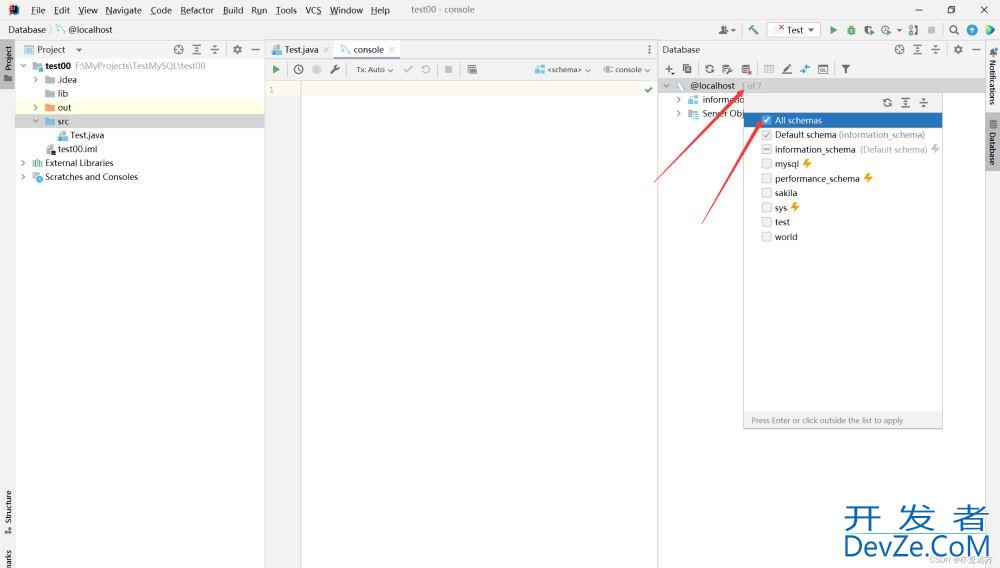Toggle Default schema checkbox
The height and width of the screenshot is (568, 1000).
click(767, 135)
